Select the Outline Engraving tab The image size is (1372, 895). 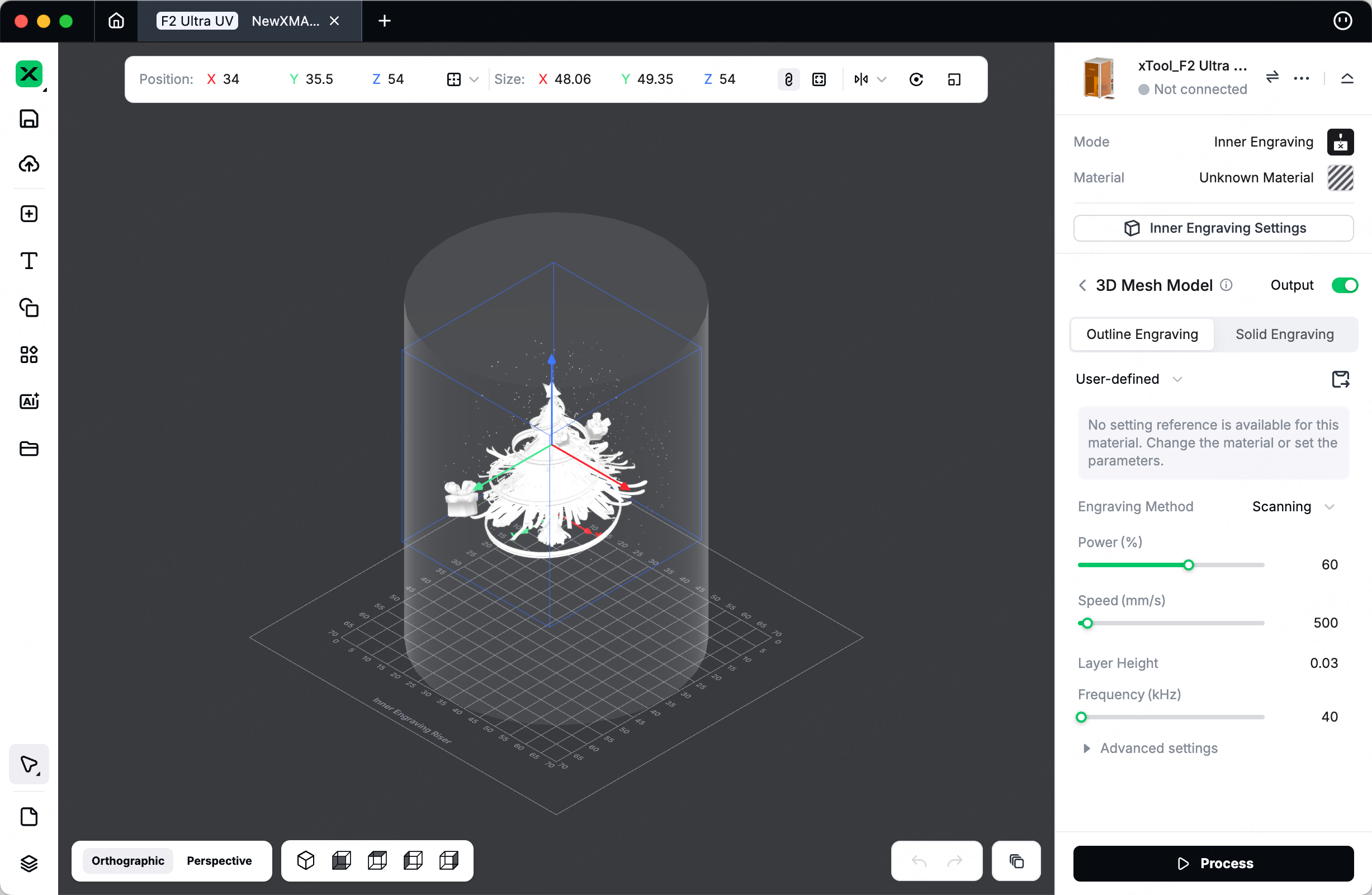(x=1142, y=335)
